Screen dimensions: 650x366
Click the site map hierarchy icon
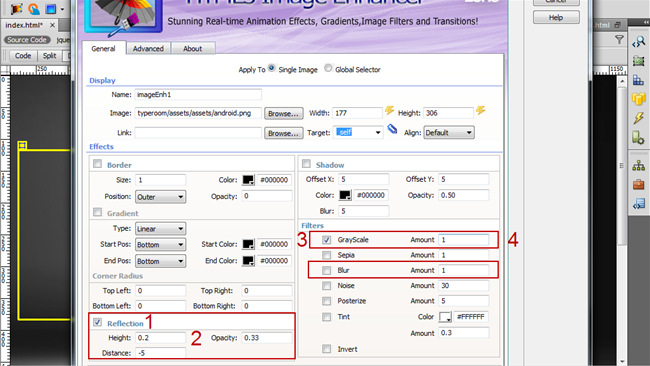[x=638, y=165]
